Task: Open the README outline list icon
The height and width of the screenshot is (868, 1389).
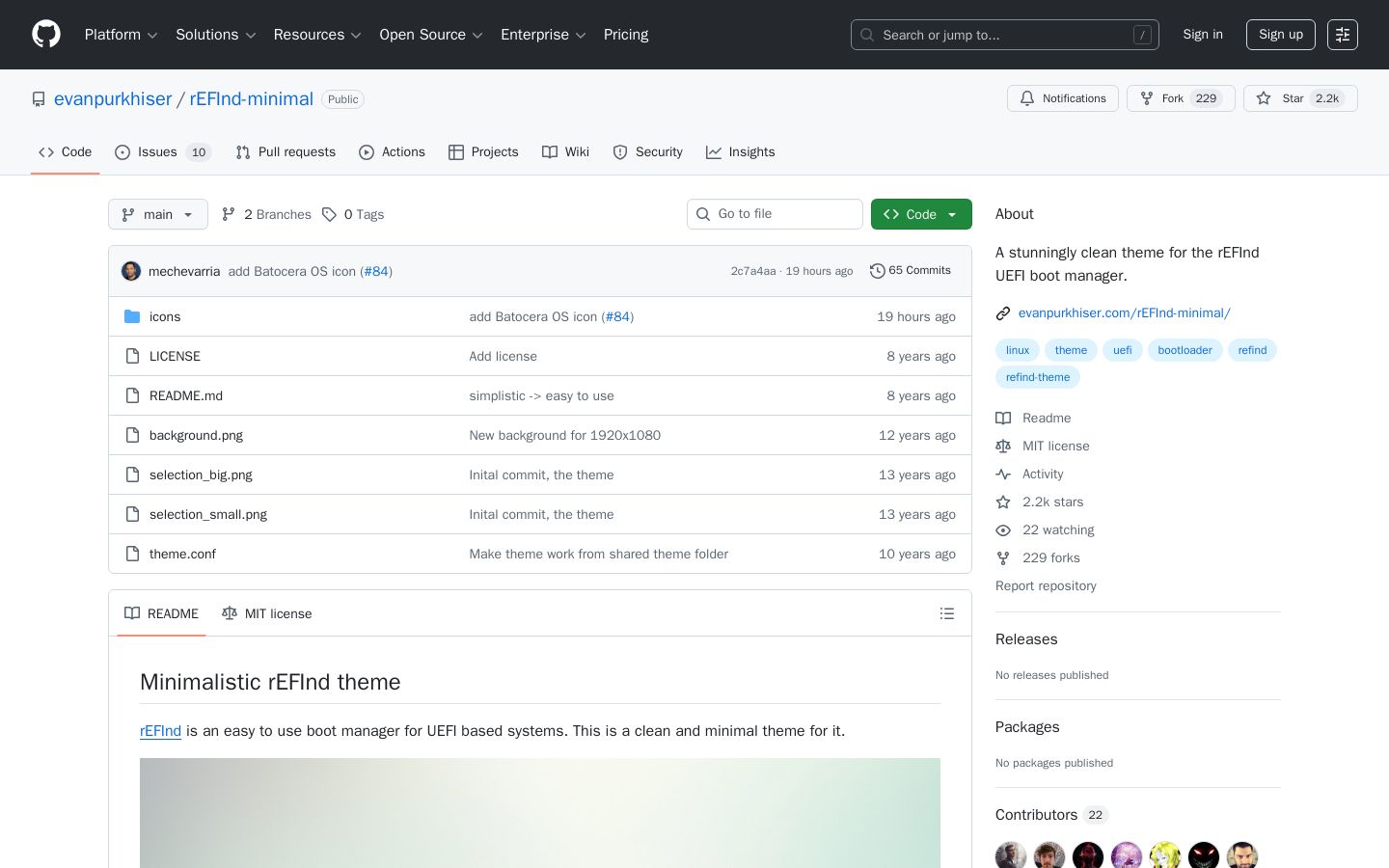Action: pos(947,613)
